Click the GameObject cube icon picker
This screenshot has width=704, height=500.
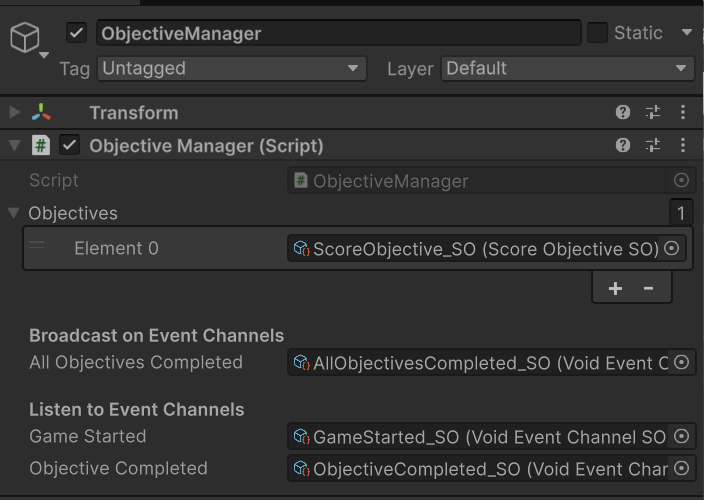(x=28, y=39)
